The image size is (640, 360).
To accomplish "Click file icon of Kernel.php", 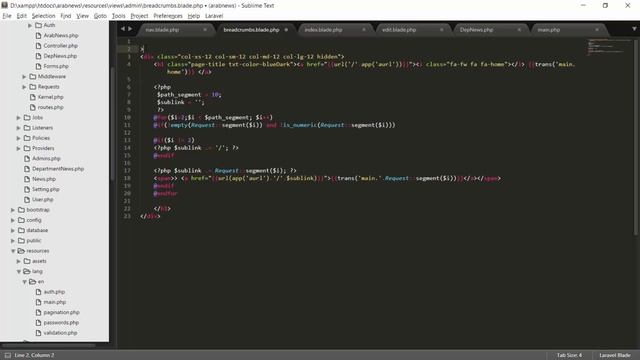I will click(x=33, y=97).
